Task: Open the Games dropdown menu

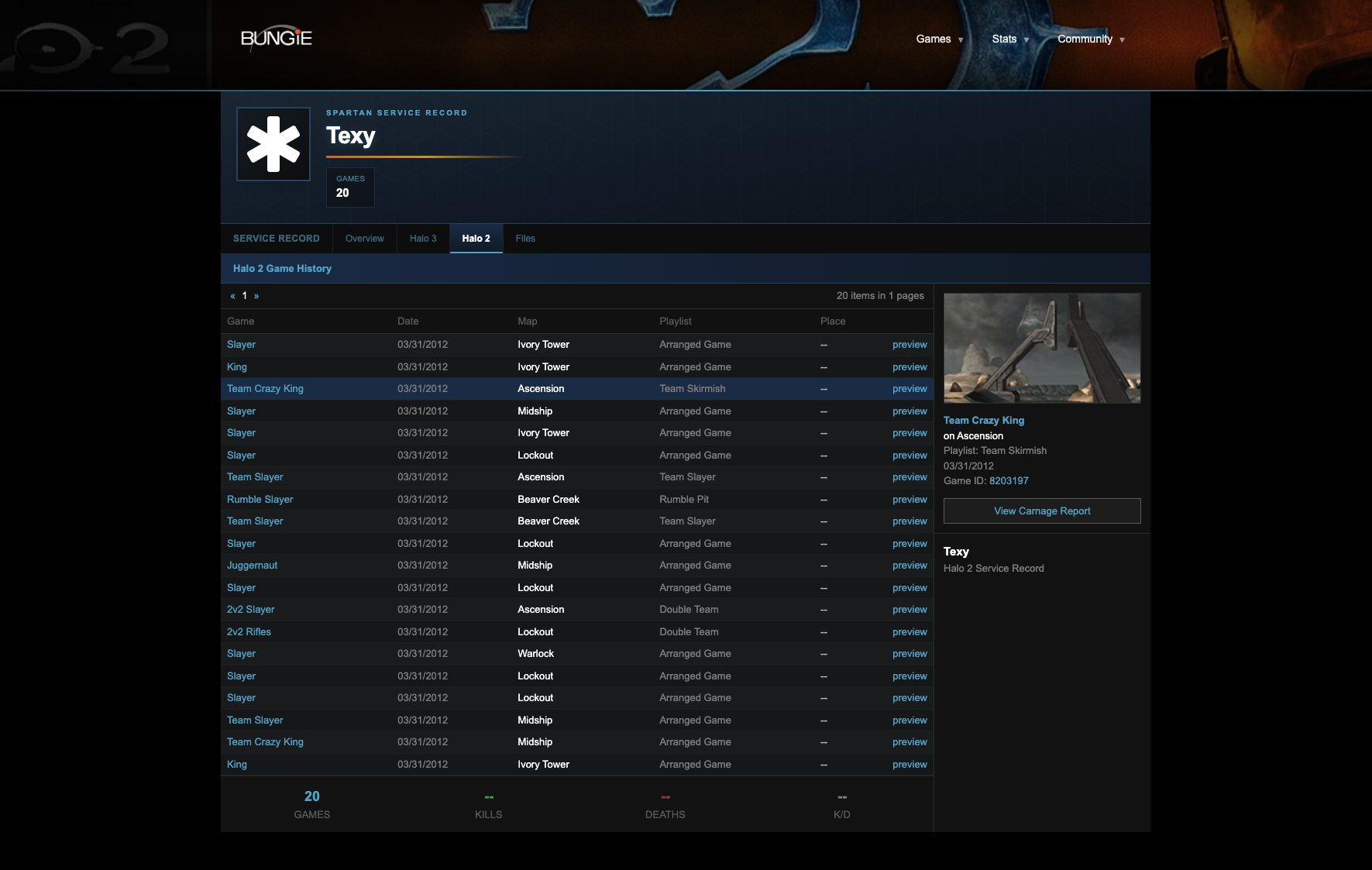Action: [x=939, y=39]
